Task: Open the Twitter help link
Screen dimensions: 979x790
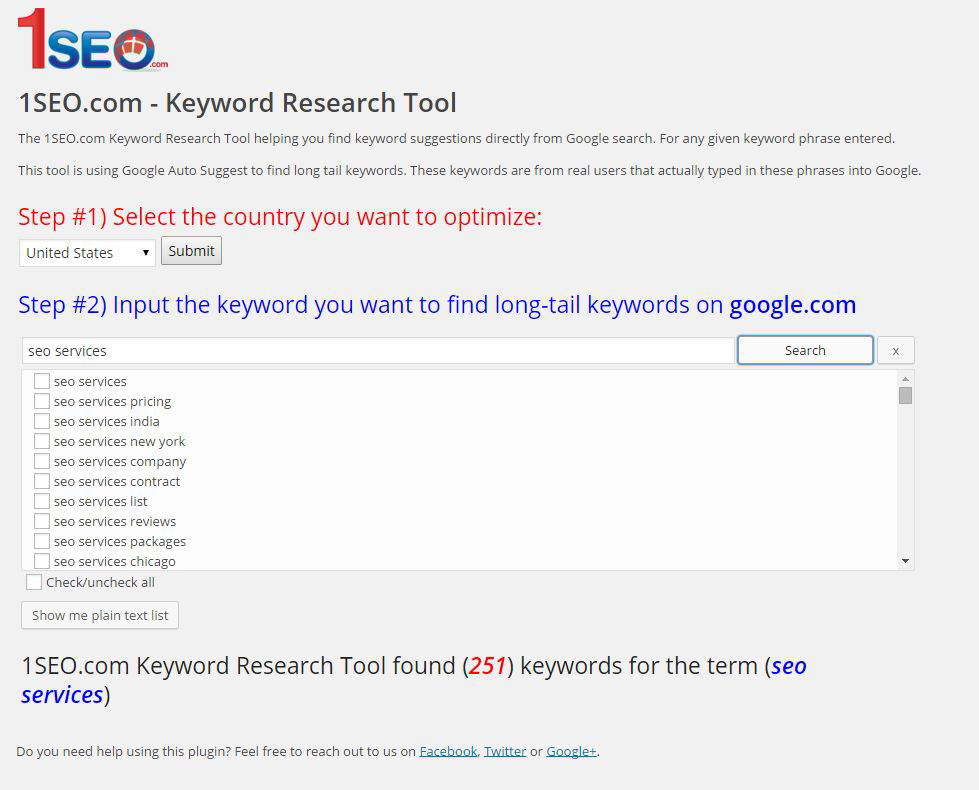Action: coord(505,751)
